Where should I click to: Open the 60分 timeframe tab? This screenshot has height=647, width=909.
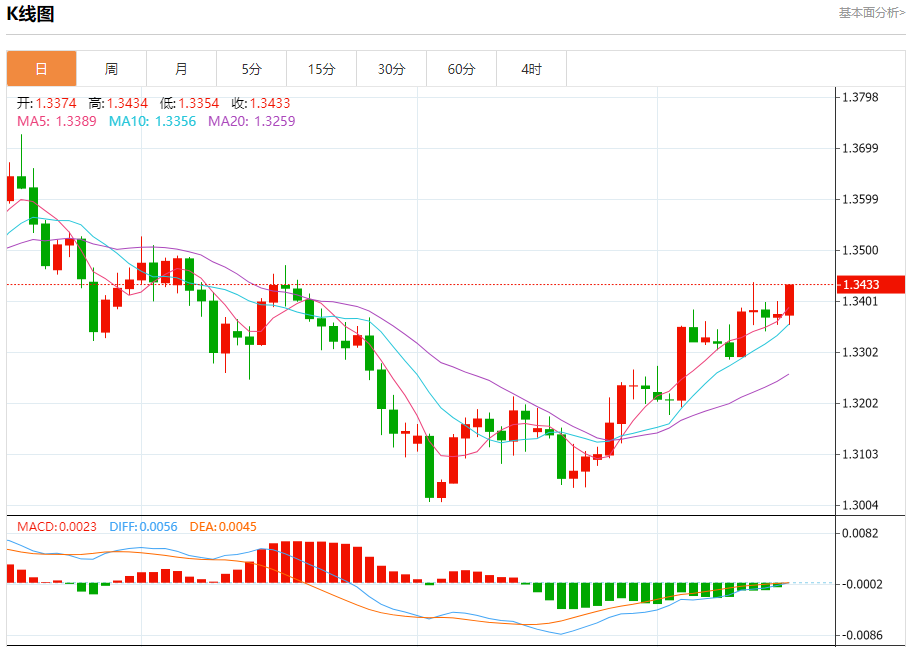(461, 69)
